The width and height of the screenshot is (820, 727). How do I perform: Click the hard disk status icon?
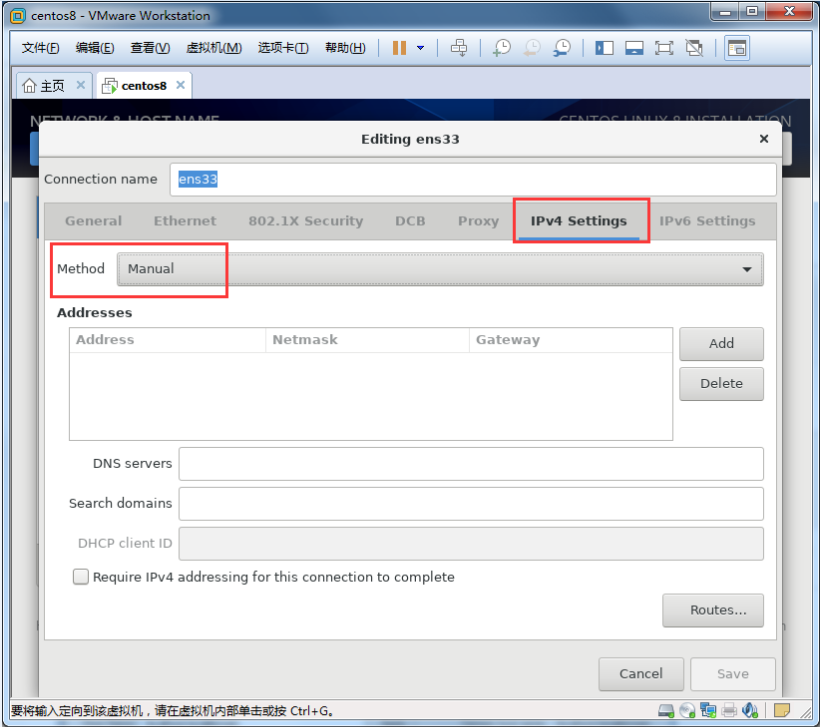tap(665, 711)
